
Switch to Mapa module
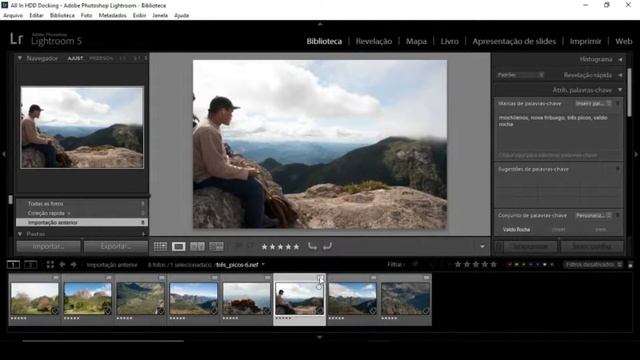(416, 41)
